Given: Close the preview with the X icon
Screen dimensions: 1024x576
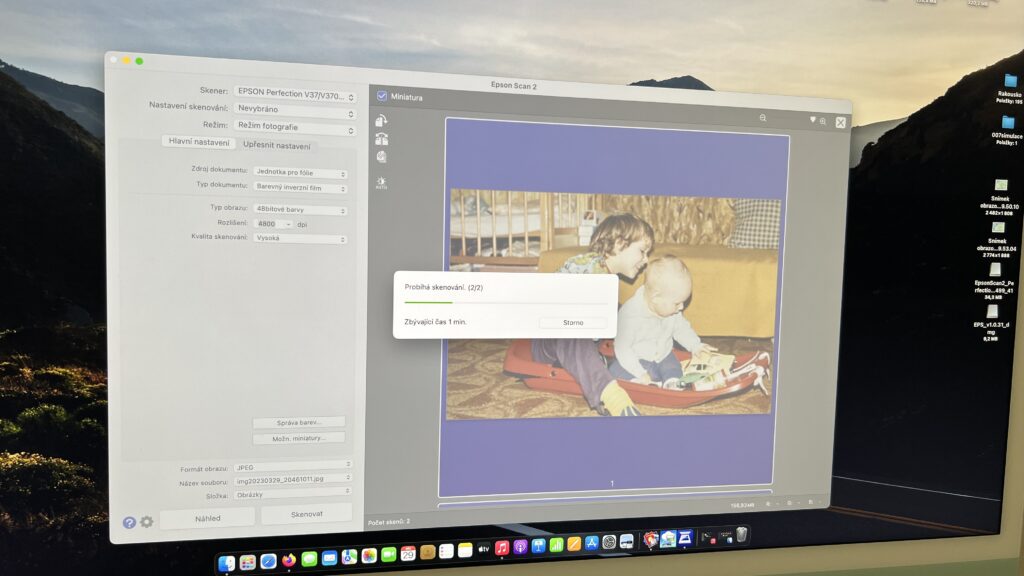Looking at the screenshot, I should [840, 123].
